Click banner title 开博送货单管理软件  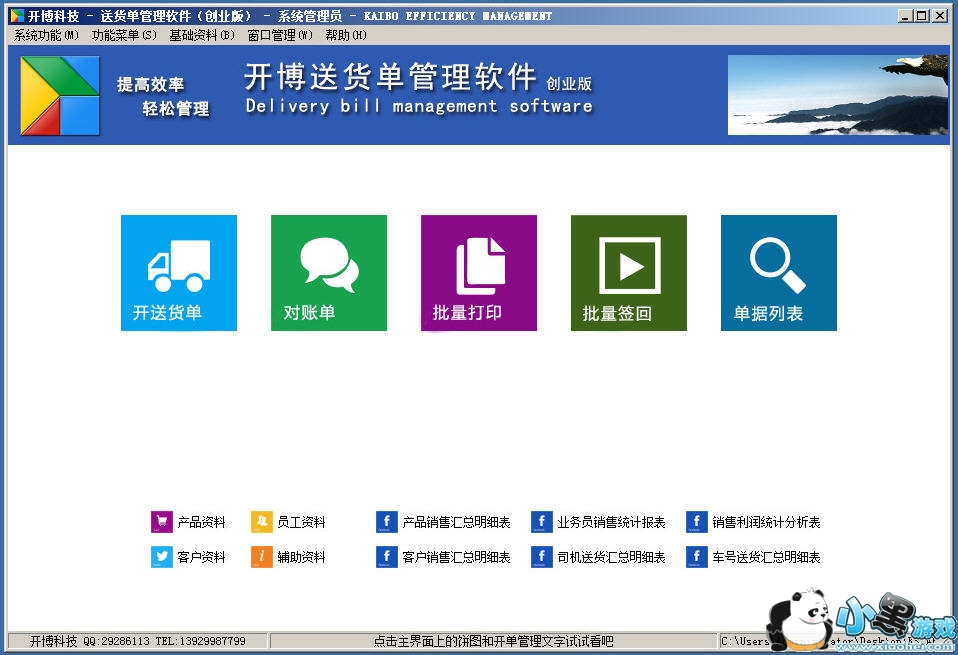(x=390, y=77)
